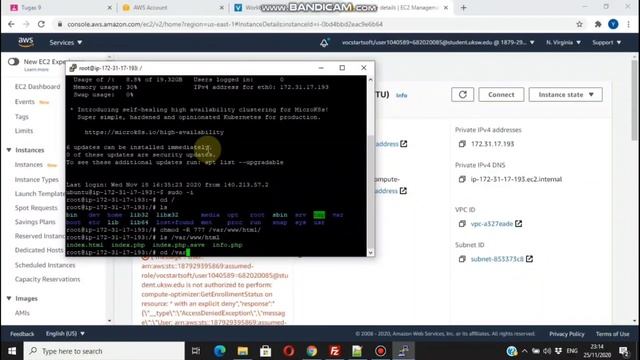Collapse the Images sidebar section
The image size is (640, 360).
[9, 298]
